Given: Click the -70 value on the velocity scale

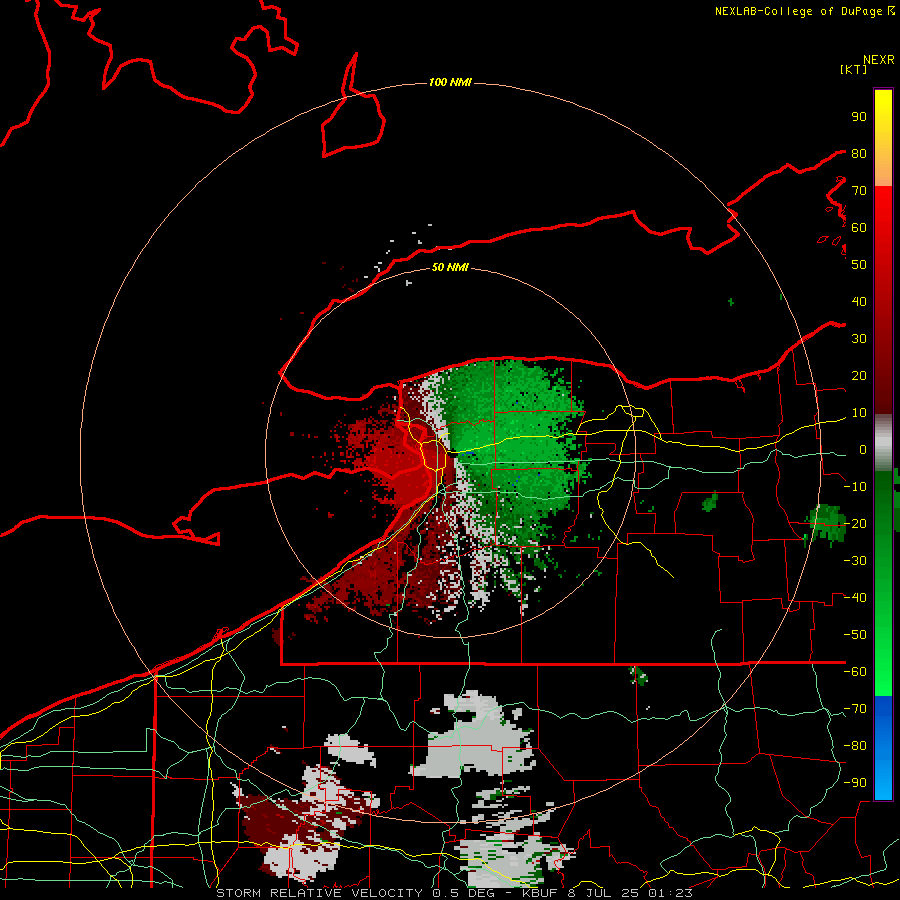Looking at the screenshot, I should (x=855, y=709).
